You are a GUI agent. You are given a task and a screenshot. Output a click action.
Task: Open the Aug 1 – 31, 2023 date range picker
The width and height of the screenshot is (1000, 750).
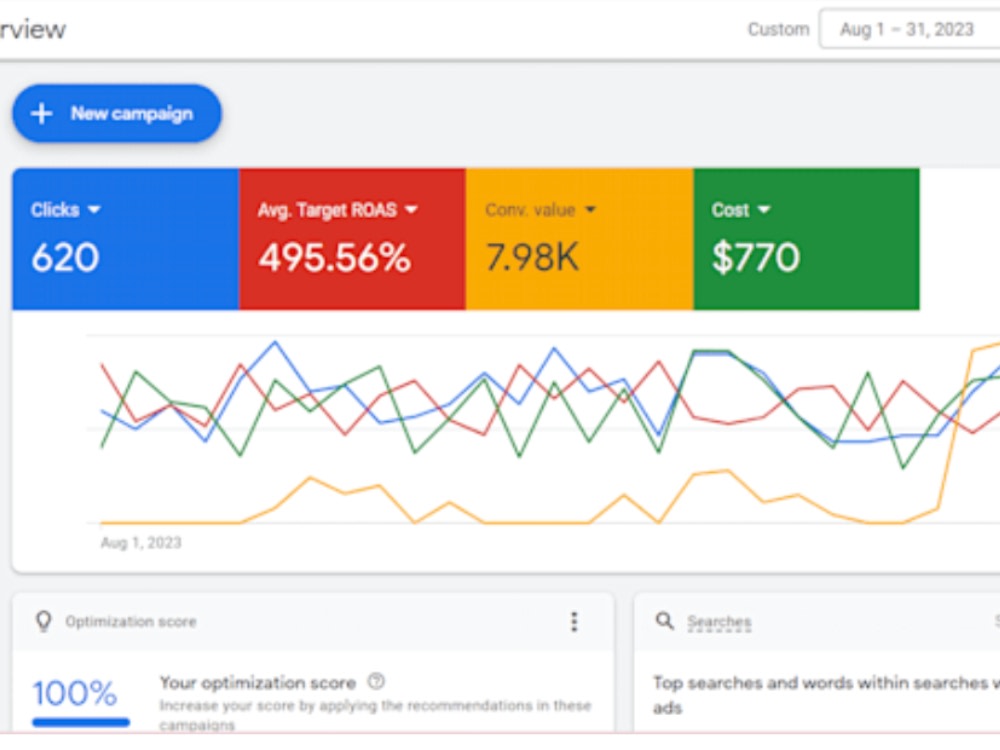(x=909, y=29)
